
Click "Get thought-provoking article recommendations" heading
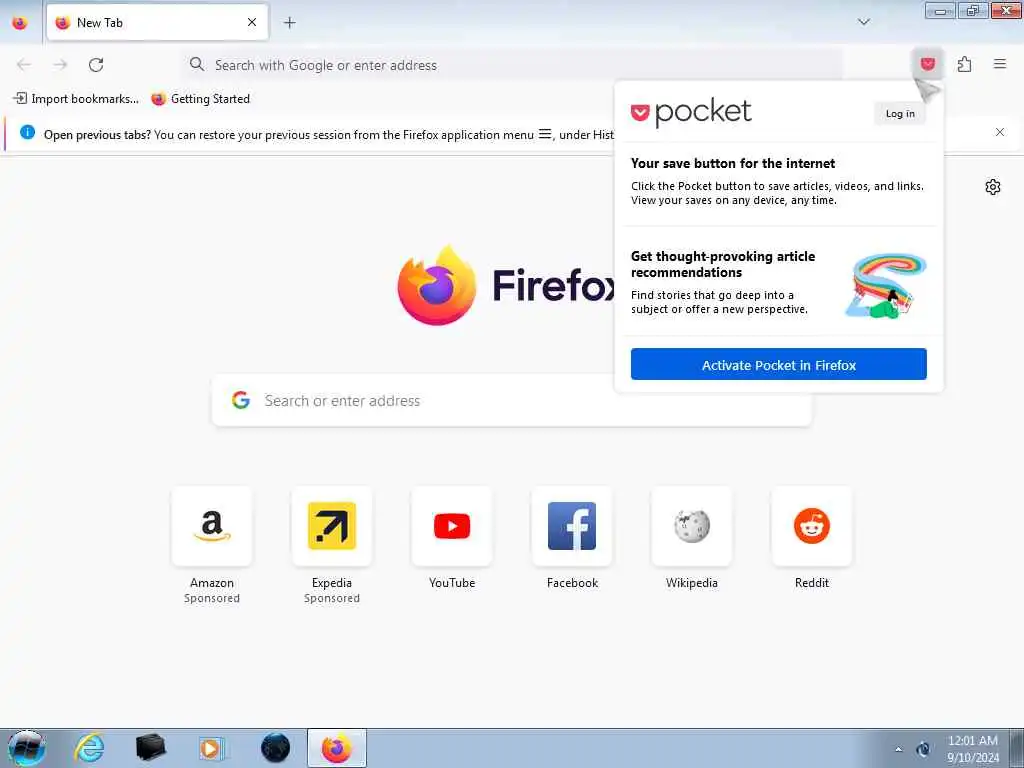[x=723, y=264]
